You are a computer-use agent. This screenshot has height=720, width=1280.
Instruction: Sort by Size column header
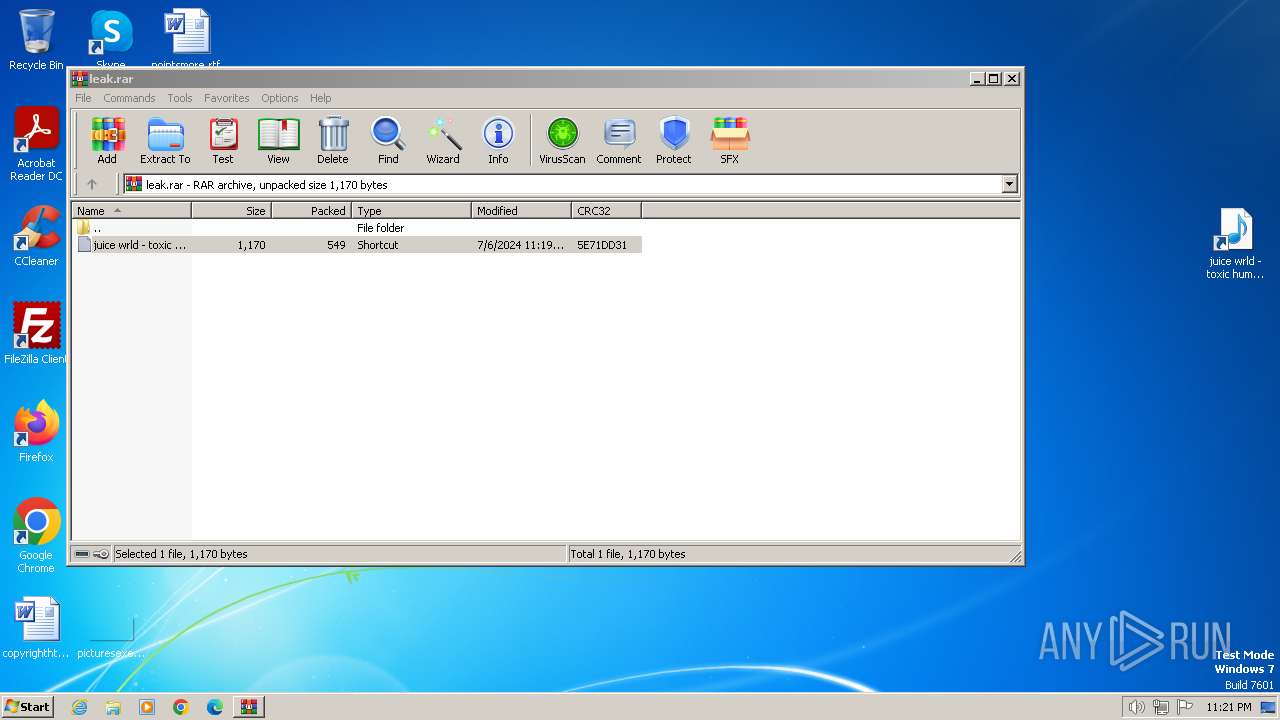point(232,211)
